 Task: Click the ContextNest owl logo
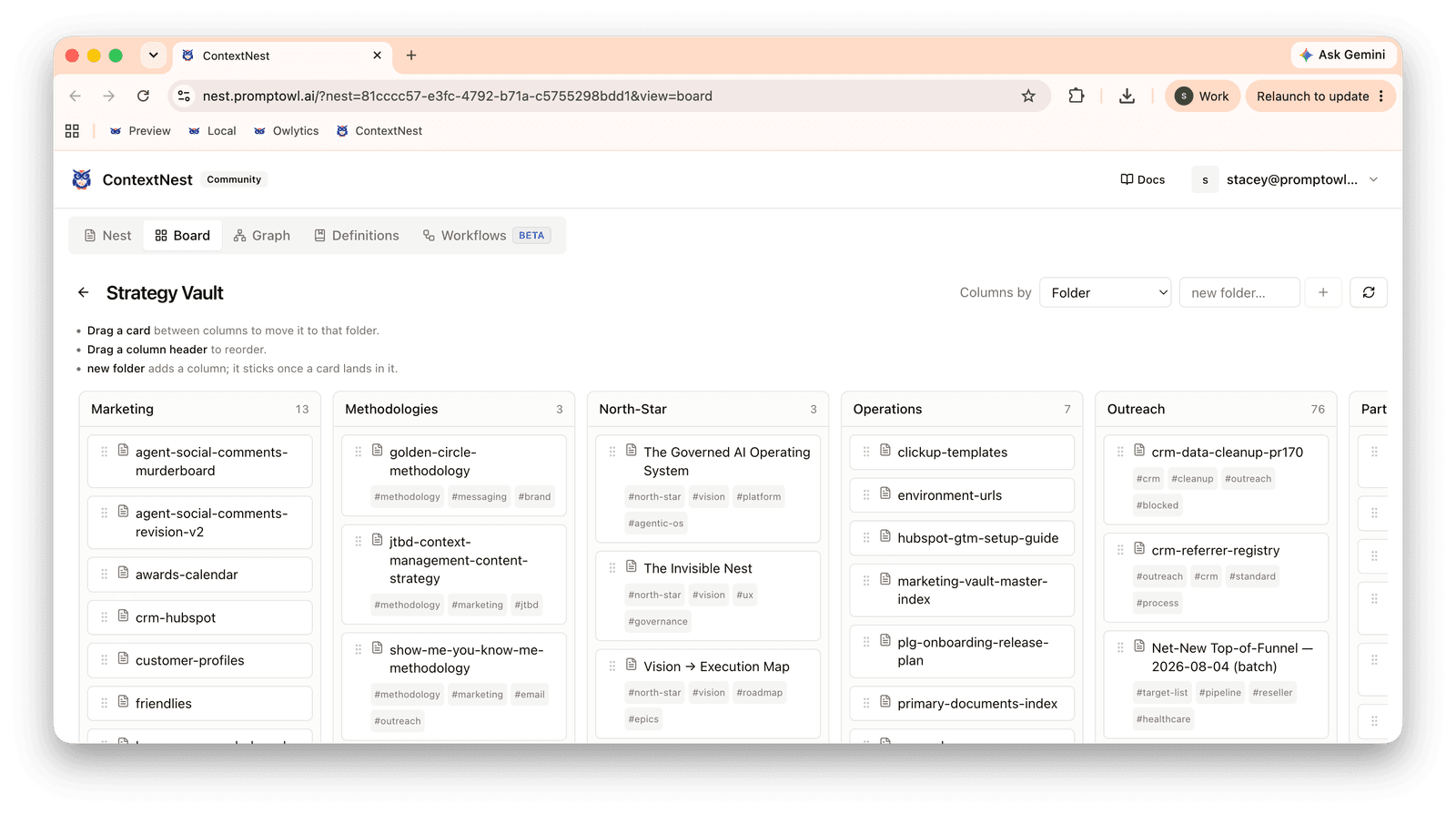(82, 179)
